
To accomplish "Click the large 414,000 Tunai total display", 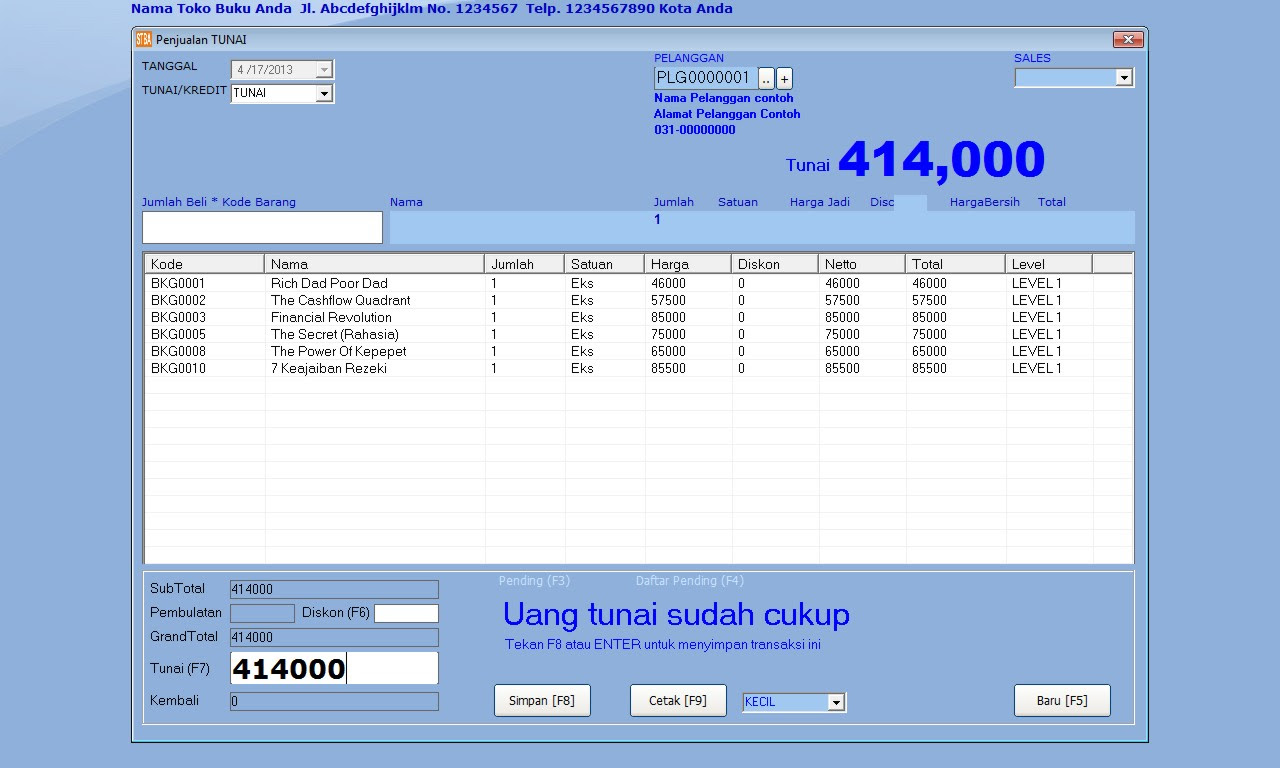I will pos(941,160).
